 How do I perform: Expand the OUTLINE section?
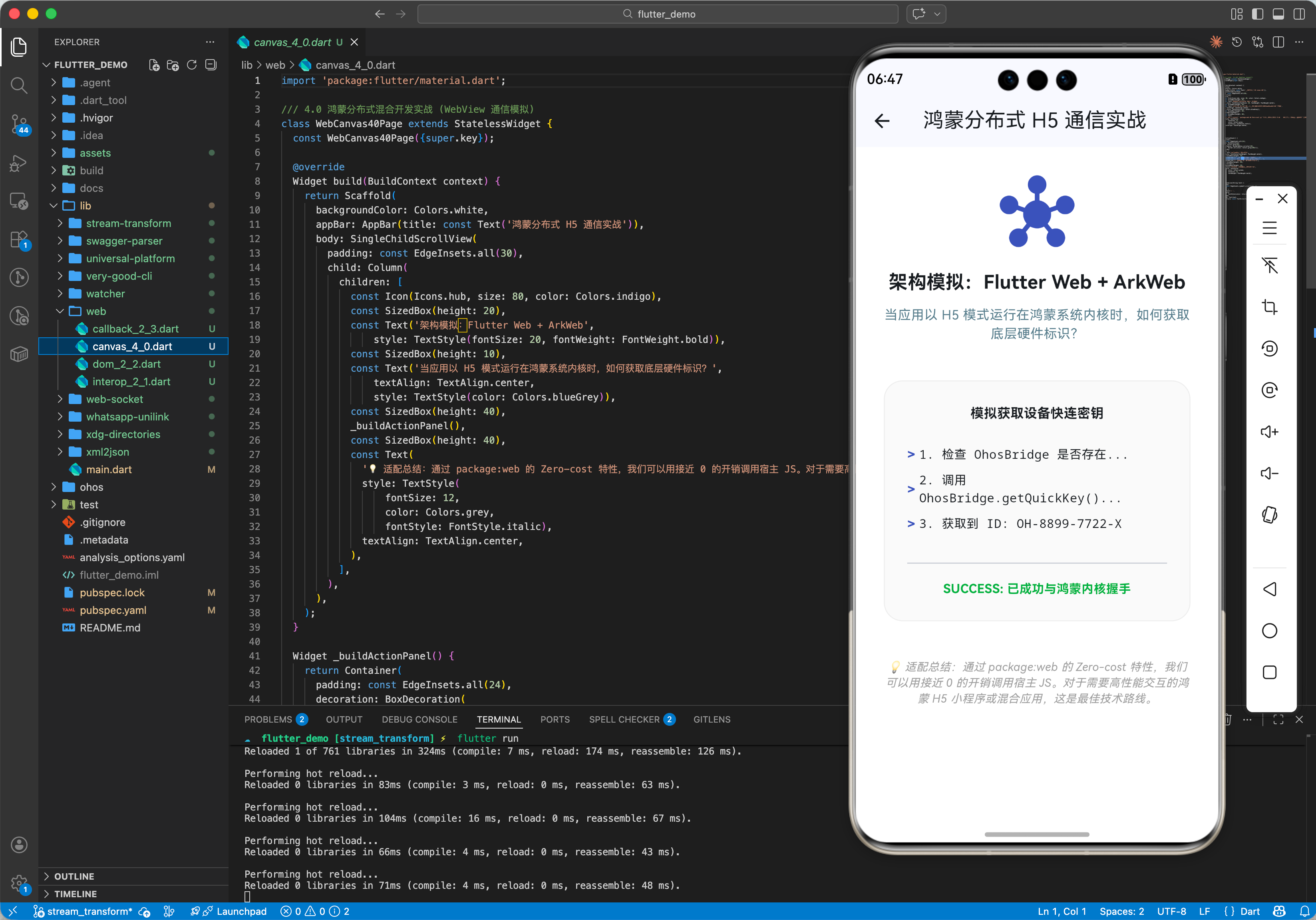[x=74, y=876]
